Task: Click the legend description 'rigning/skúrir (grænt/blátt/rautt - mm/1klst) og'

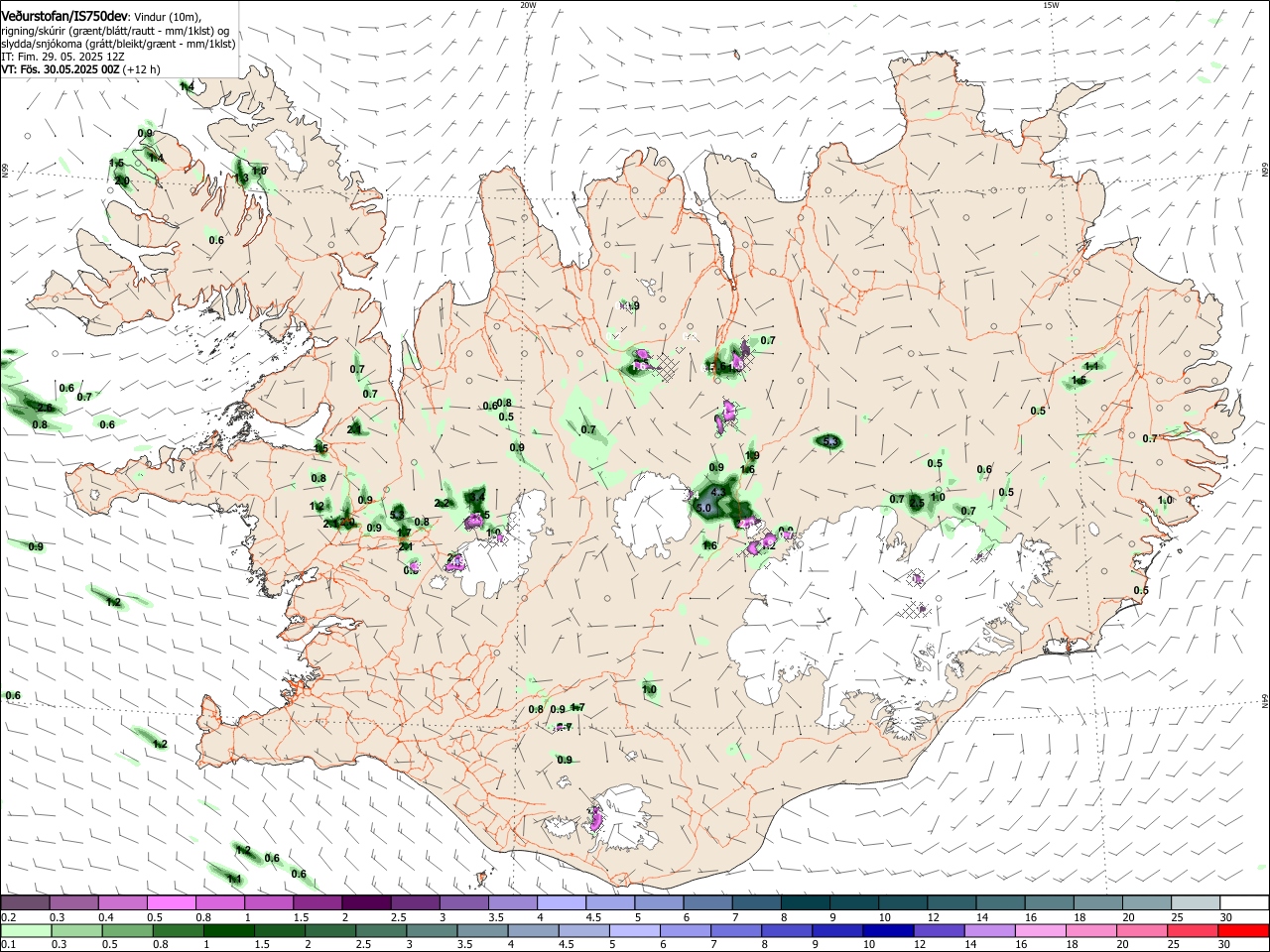Action: 115,31
